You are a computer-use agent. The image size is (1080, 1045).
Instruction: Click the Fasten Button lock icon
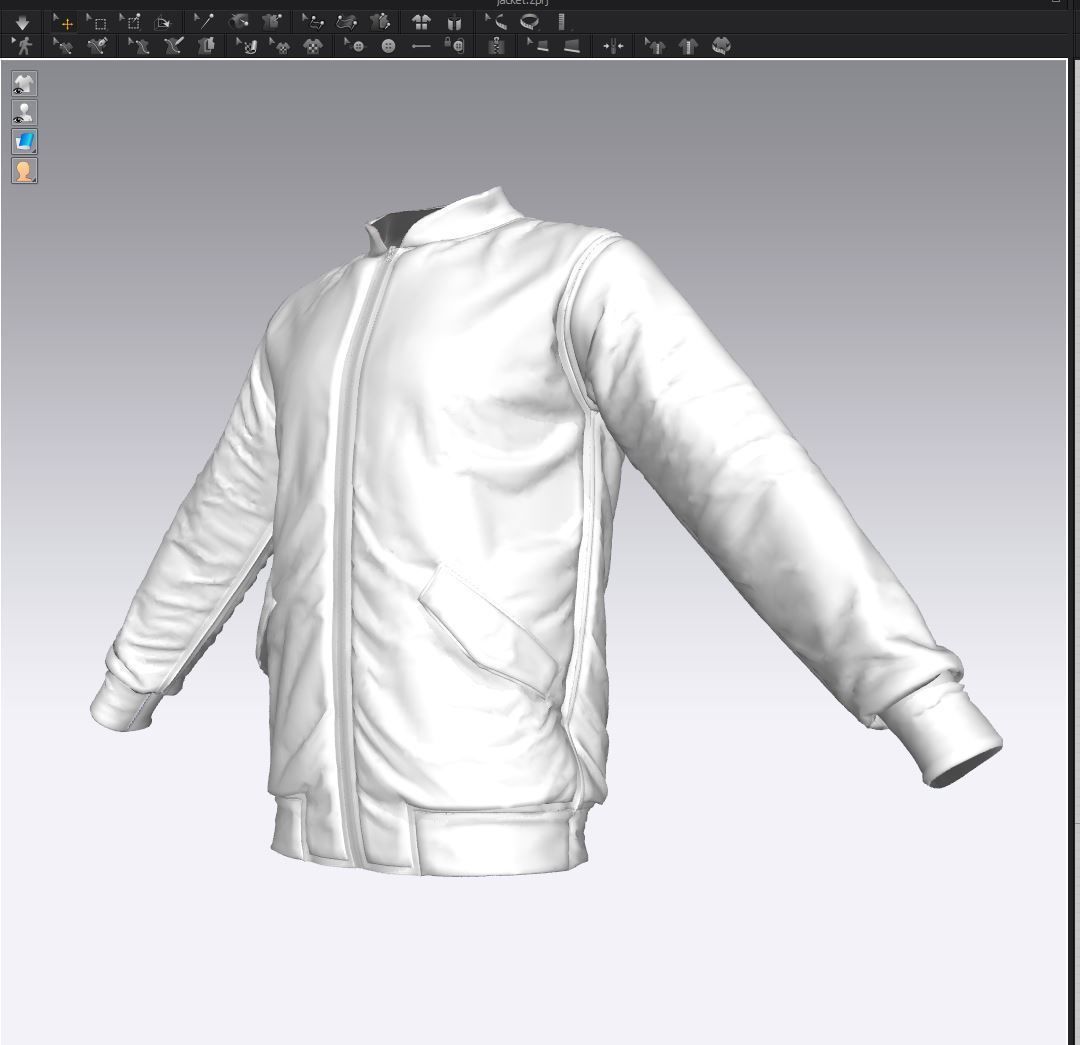click(455, 46)
